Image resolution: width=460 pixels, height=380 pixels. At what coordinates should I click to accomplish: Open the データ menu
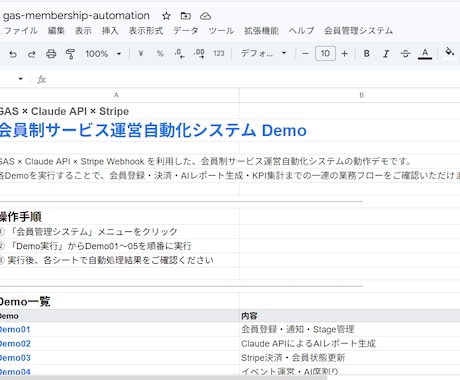pyautogui.click(x=186, y=31)
